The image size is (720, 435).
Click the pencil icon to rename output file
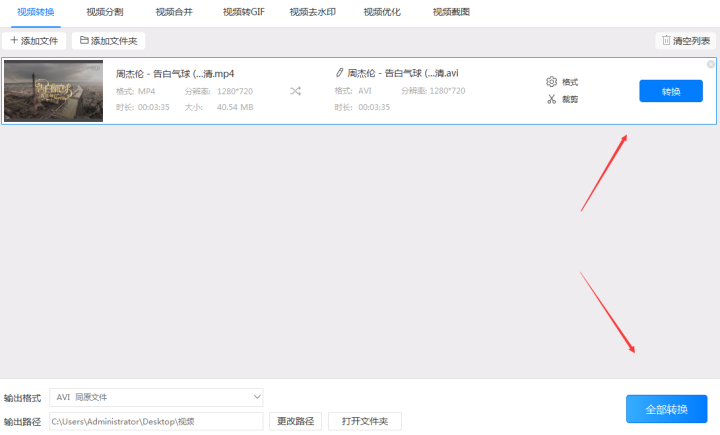tap(339, 73)
